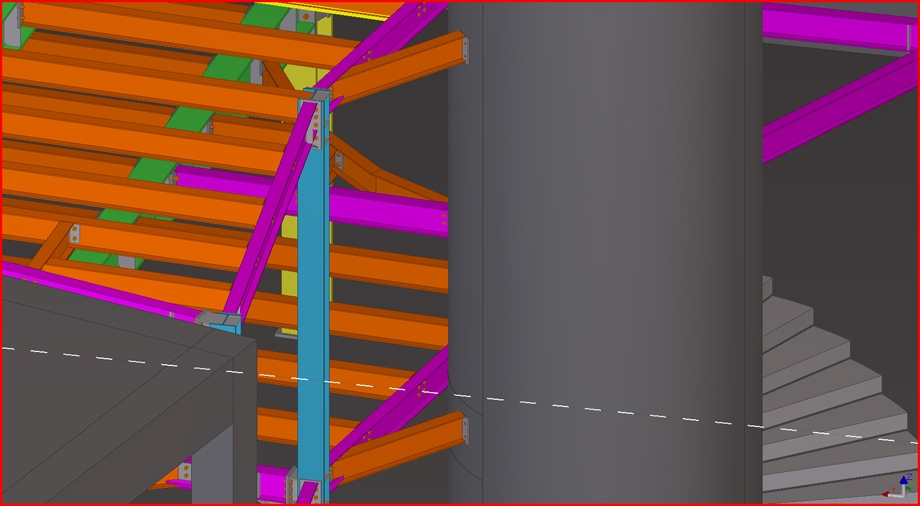Image resolution: width=920 pixels, height=506 pixels.
Task: Select the top face of gray concrete block
Action: [x=100, y=320]
